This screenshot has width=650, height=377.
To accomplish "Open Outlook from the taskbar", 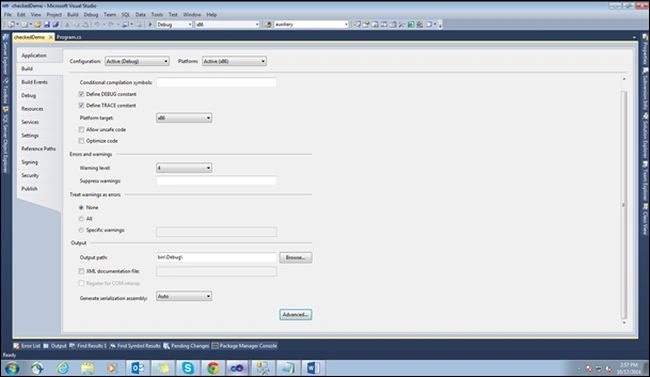I will click(x=137, y=368).
